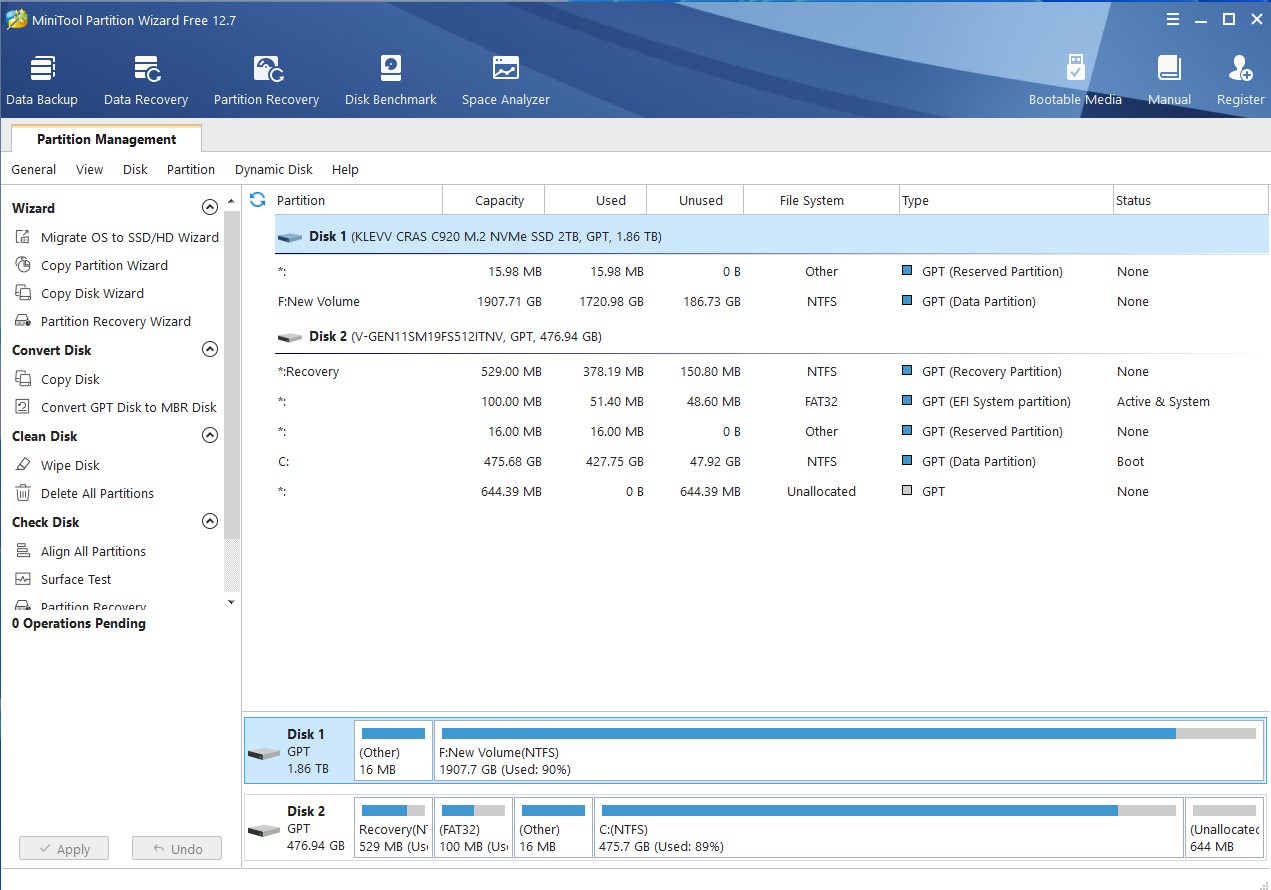This screenshot has width=1271, height=890.
Task: Open the Help menu
Action: coord(345,169)
